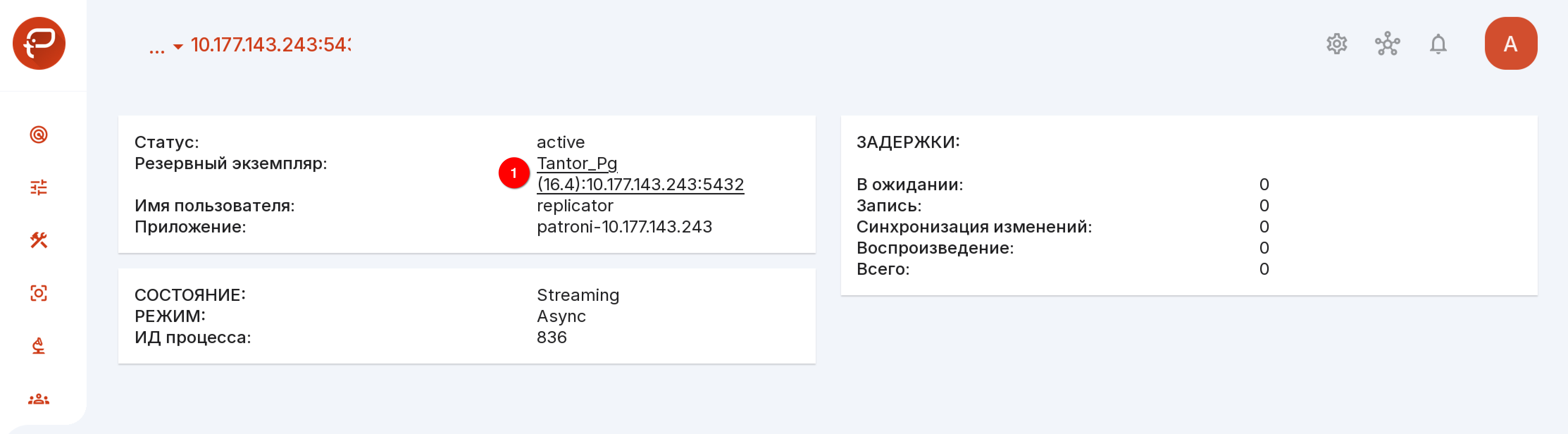Select the 10.177.143.243 breadcrumb item
The image size is (1568, 434).
click(x=270, y=44)
